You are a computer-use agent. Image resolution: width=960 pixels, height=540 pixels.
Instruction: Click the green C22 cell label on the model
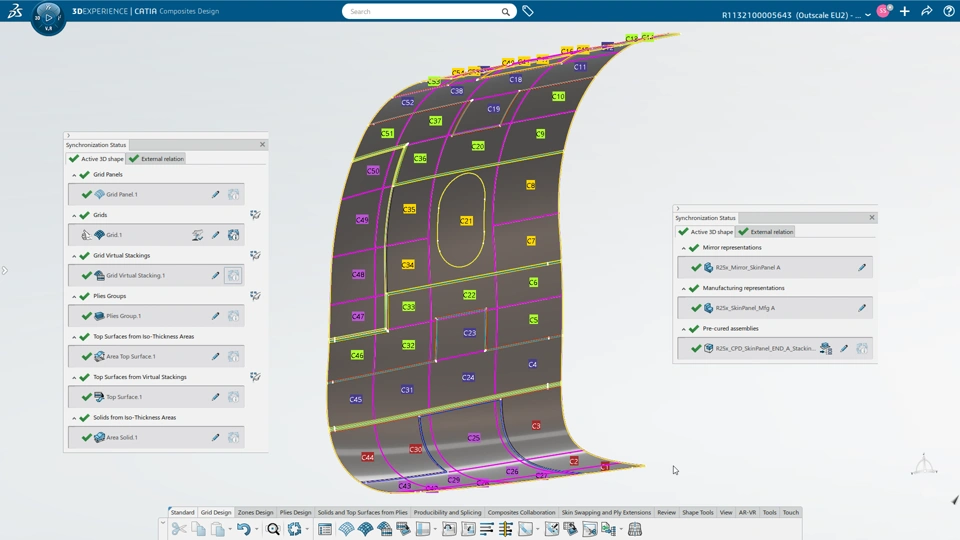[x=470, y=294]
